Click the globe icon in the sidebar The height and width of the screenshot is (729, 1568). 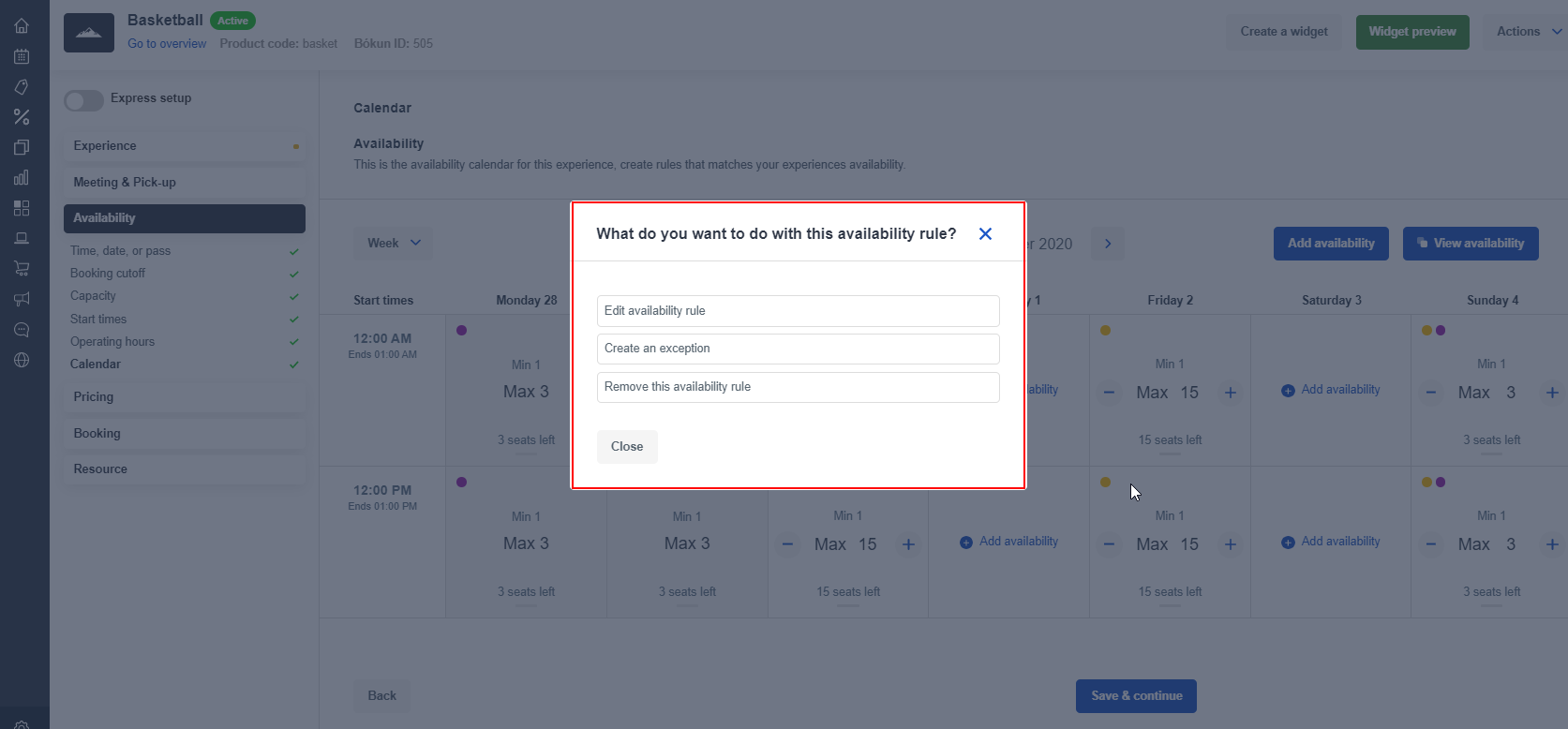click(x=22, y=360)
